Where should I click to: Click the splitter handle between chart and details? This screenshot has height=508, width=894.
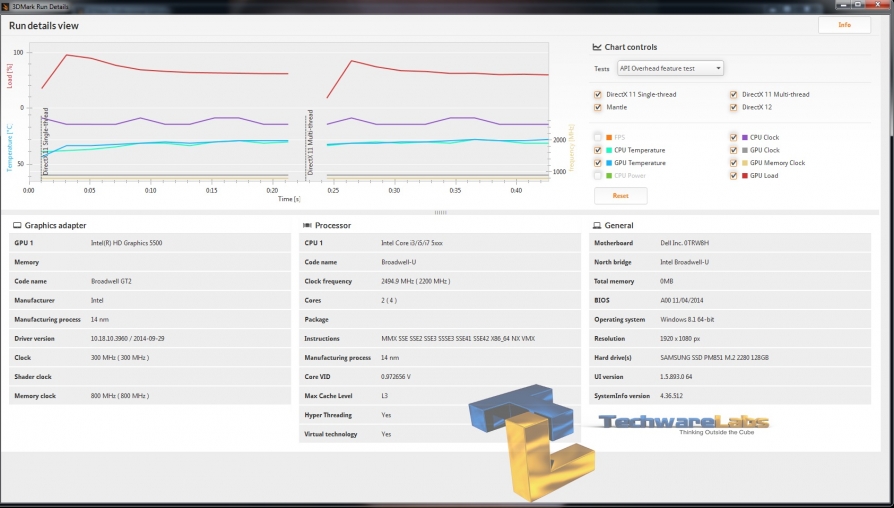440,212
